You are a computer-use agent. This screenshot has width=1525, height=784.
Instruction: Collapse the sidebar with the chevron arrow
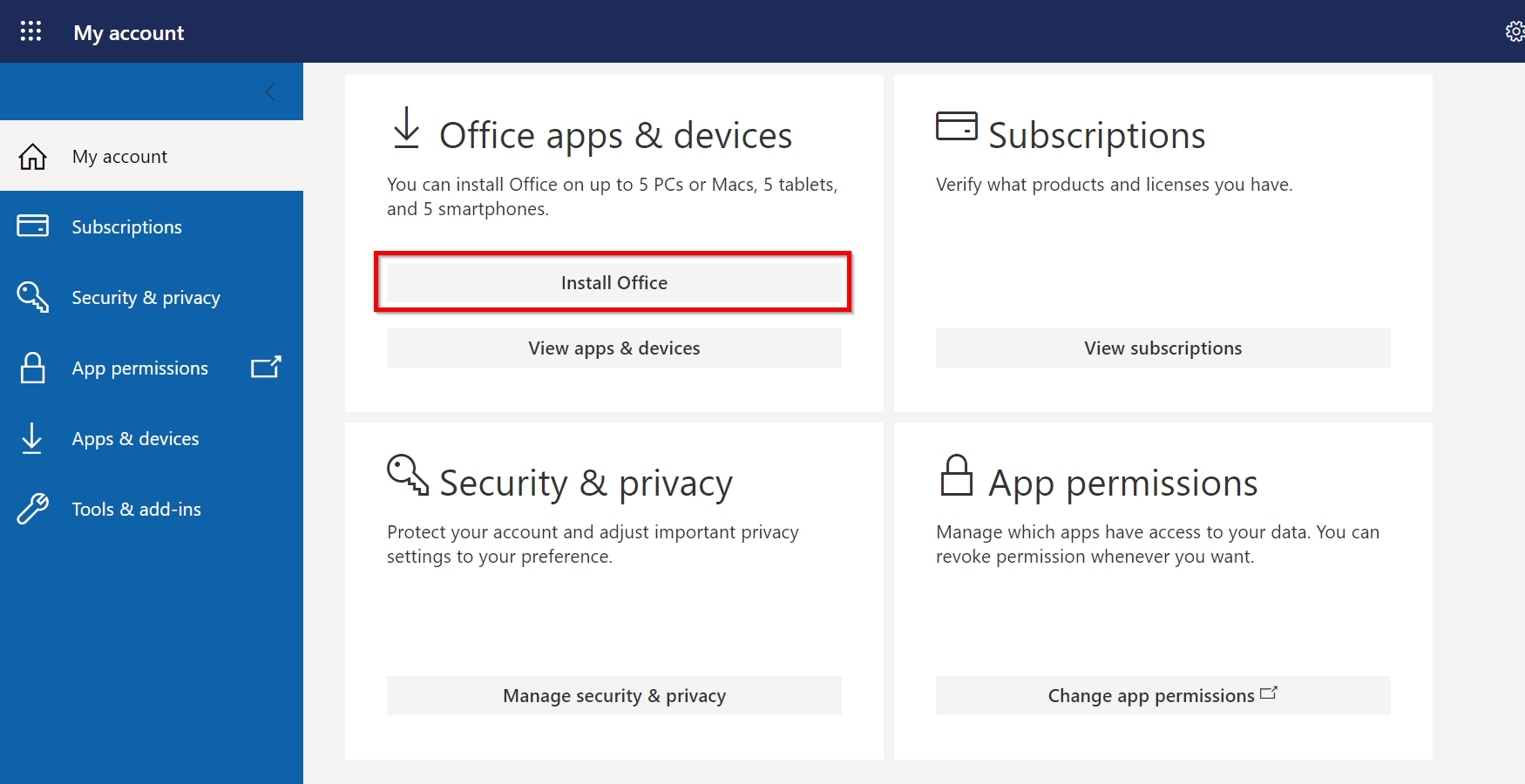coord(270,91)
